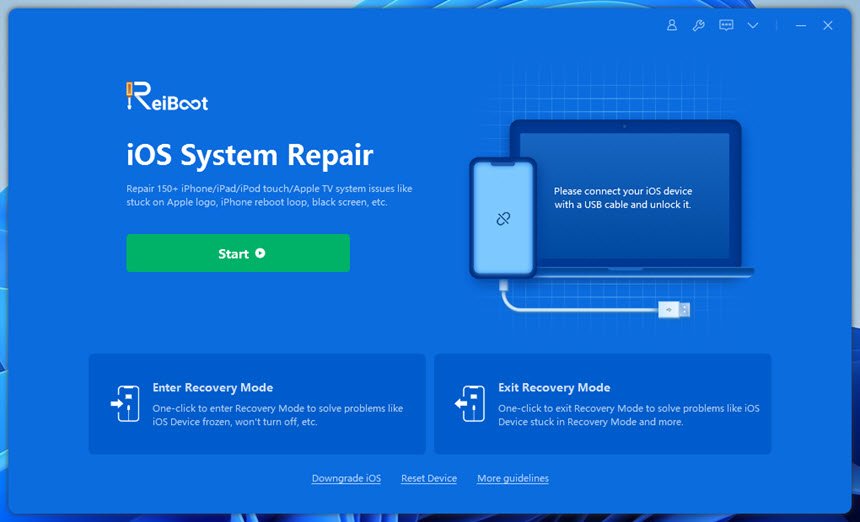Click the "Repair 150+ iPhone/iPad" description text

[x=269, y=195]
